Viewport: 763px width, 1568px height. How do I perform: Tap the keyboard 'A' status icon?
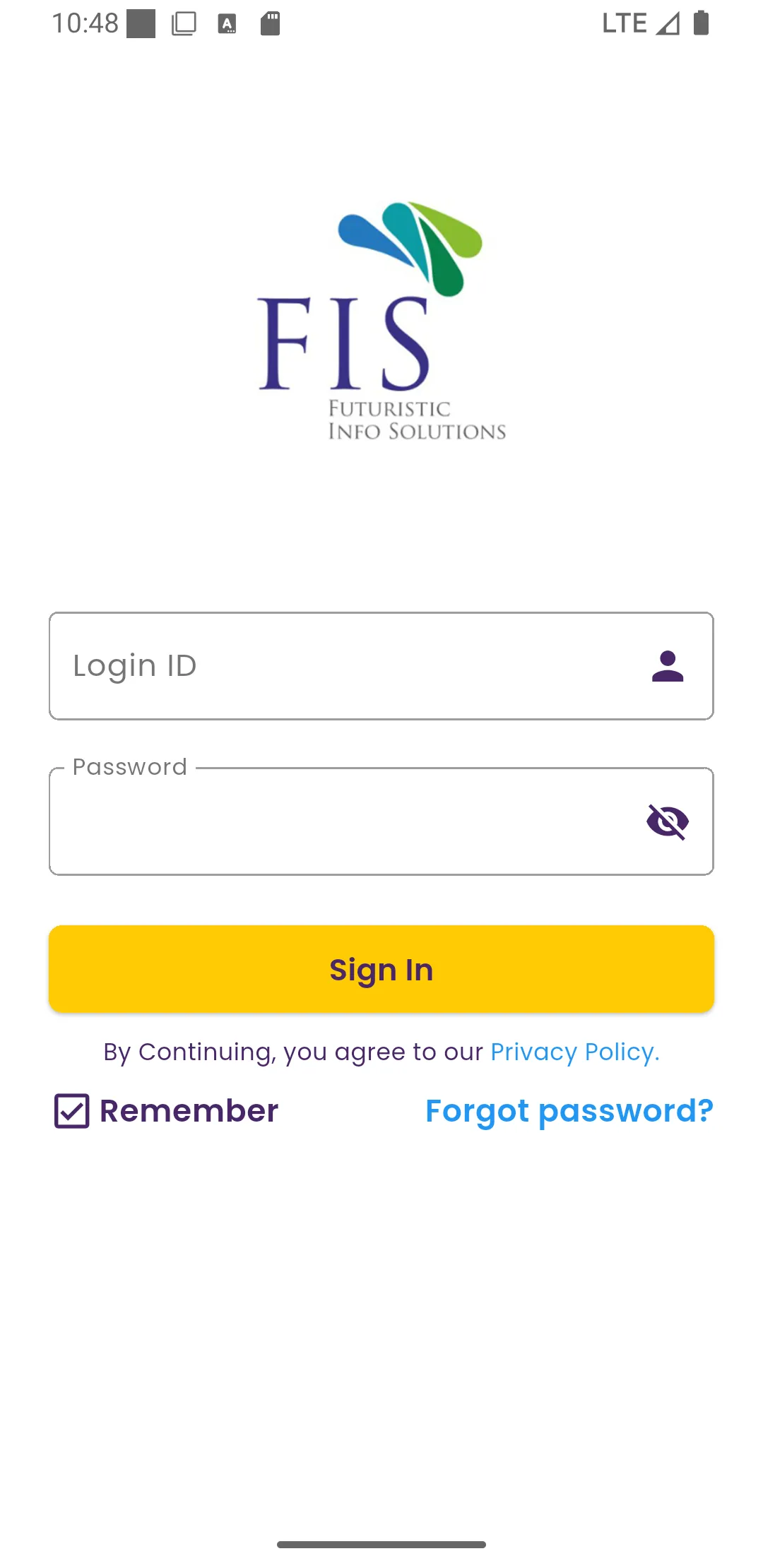point(227,24)
